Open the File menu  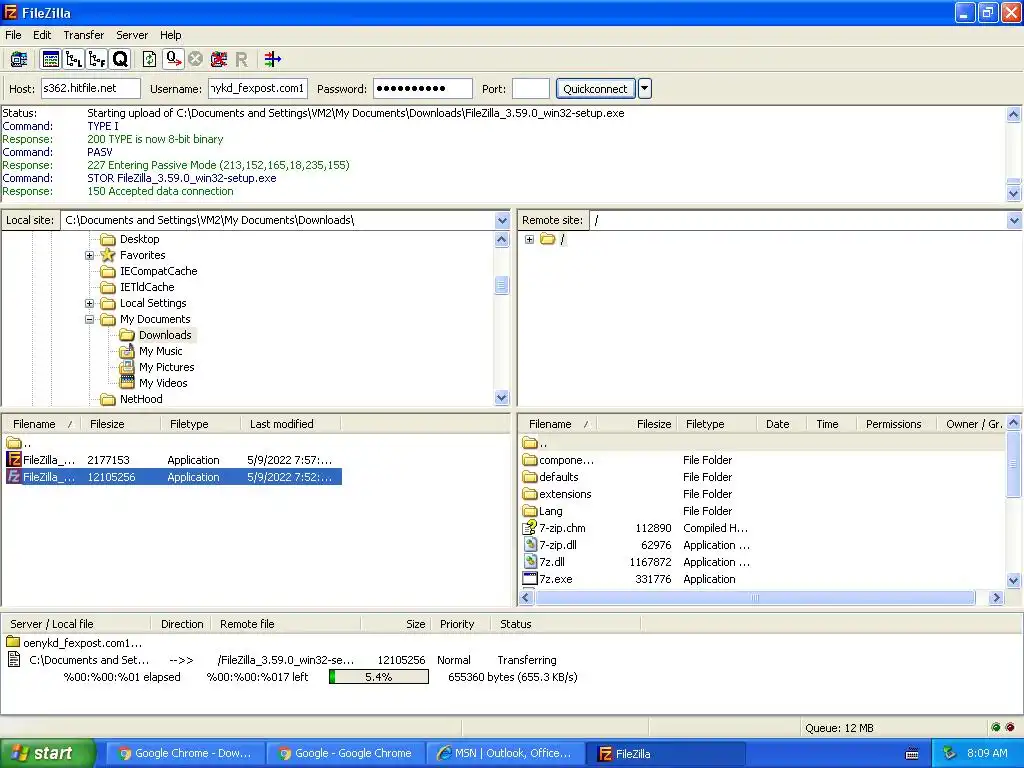coord(13,35)
